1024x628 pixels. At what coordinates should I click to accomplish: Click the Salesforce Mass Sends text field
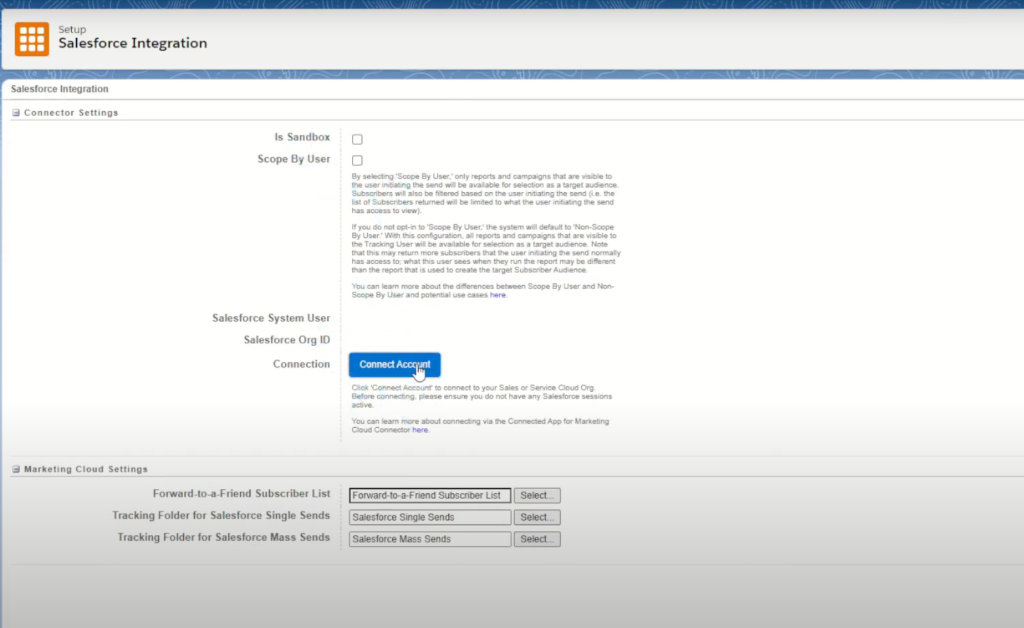(x=430, y=539)
